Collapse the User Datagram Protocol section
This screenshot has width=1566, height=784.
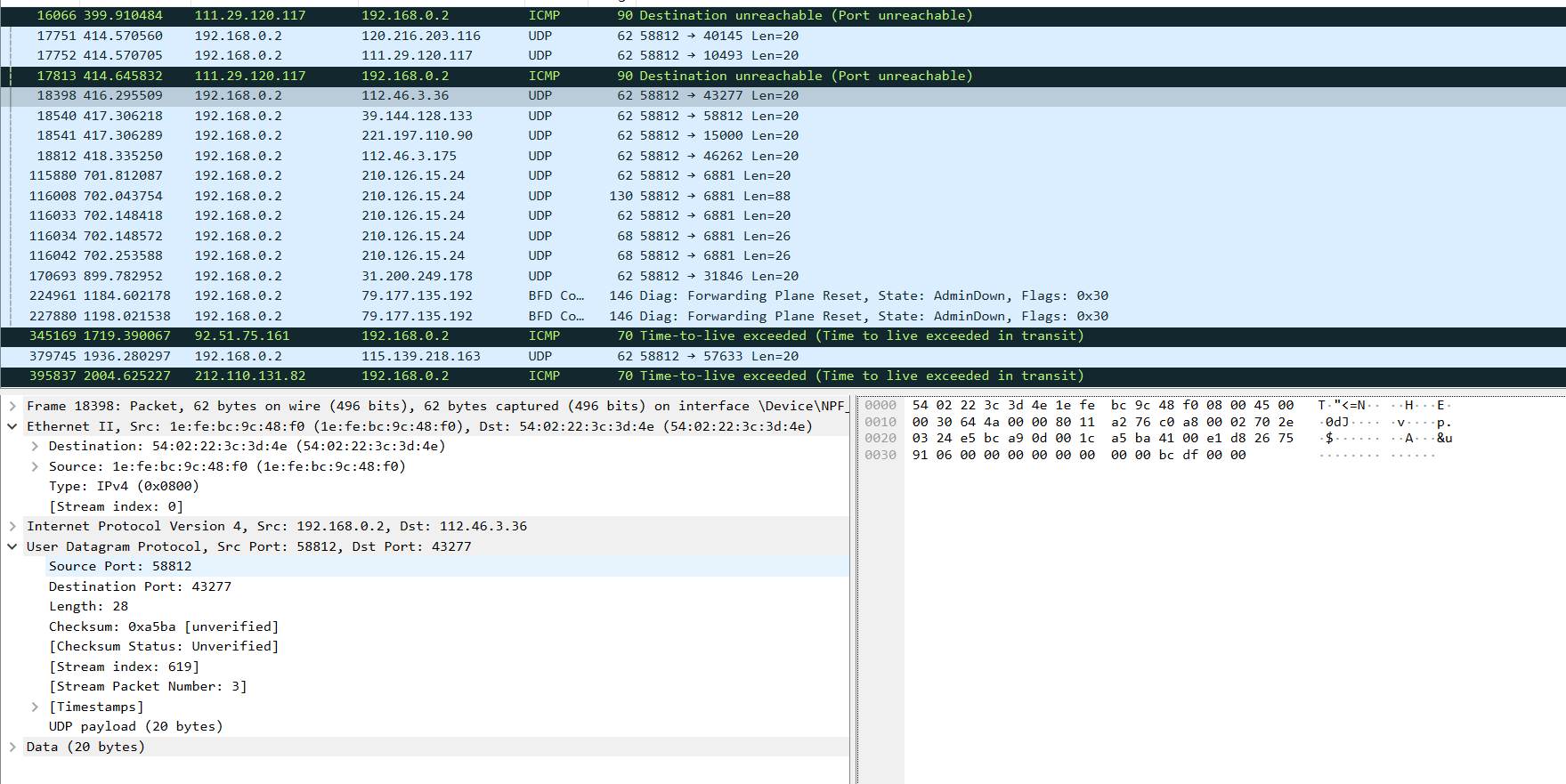click(x=12, y=546)
